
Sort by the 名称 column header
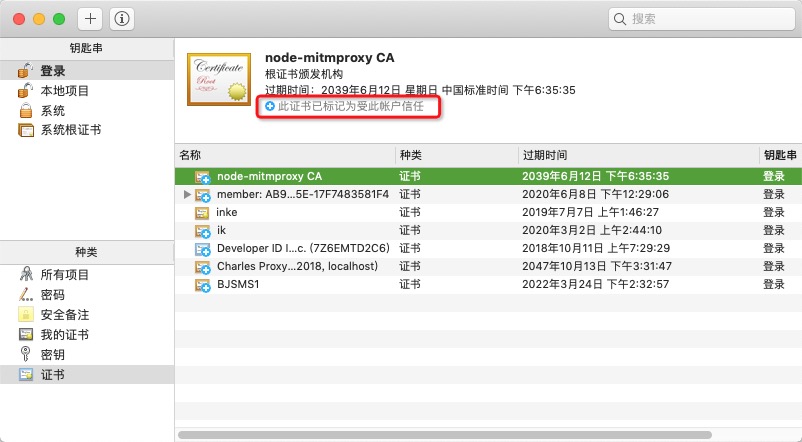285,155
